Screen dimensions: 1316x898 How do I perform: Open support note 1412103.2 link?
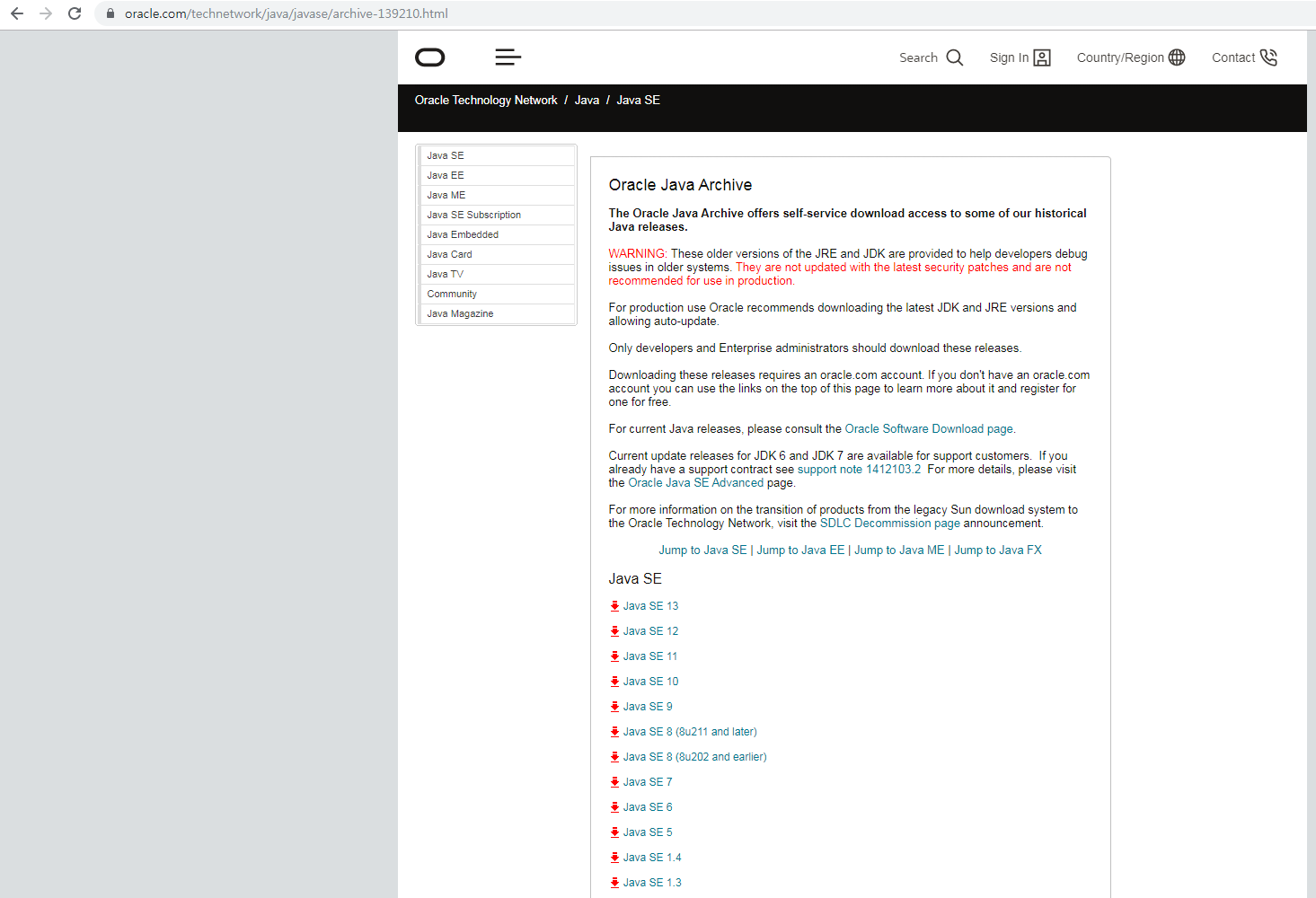click(859, 470)
